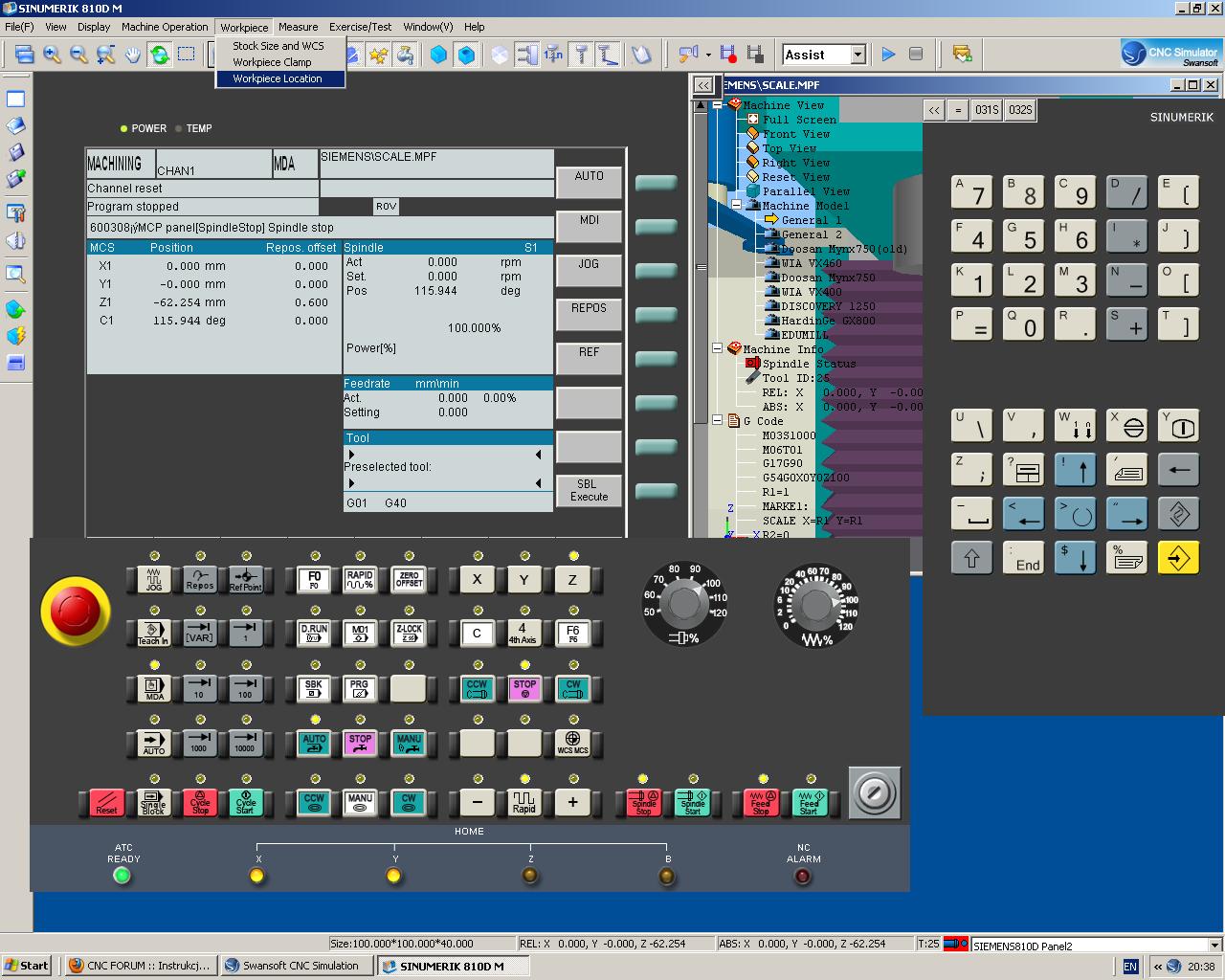This screenshot has width=1225, height=980.
Task: Collapse the Machine Info tree node
Action: pyautogui.click(x=717, y=349)
